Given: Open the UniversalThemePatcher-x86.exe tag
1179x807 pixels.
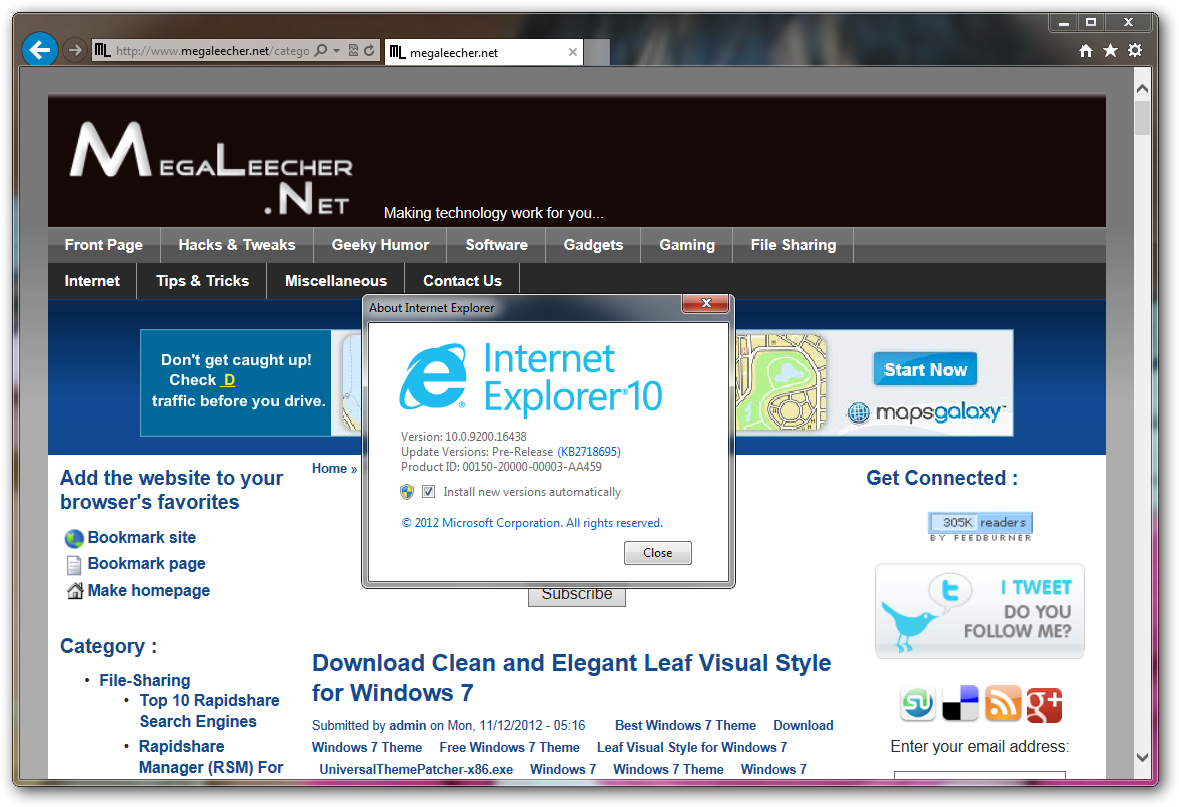Looking at the screenshot, I should pyautogui.click(x=417, y=769).
